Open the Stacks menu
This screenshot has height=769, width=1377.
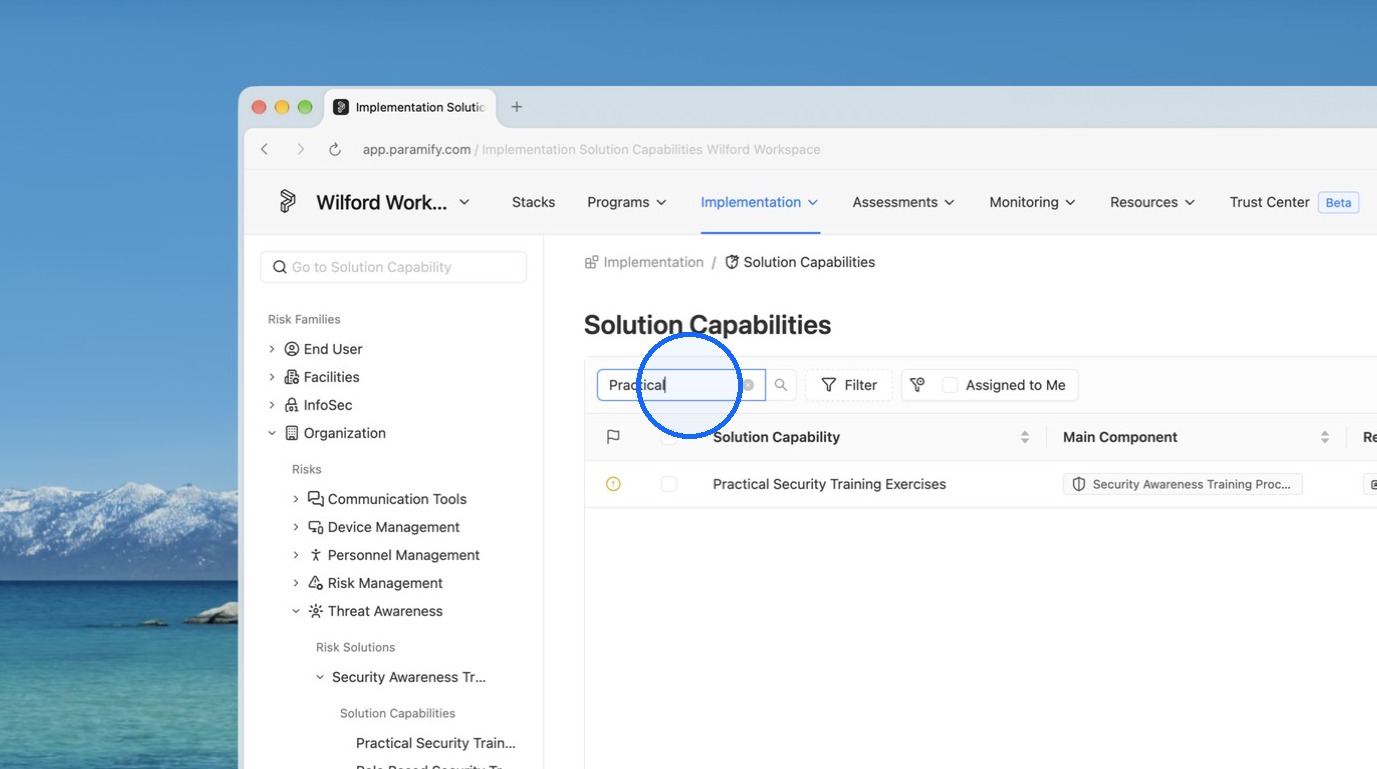(x=533, y=202)
